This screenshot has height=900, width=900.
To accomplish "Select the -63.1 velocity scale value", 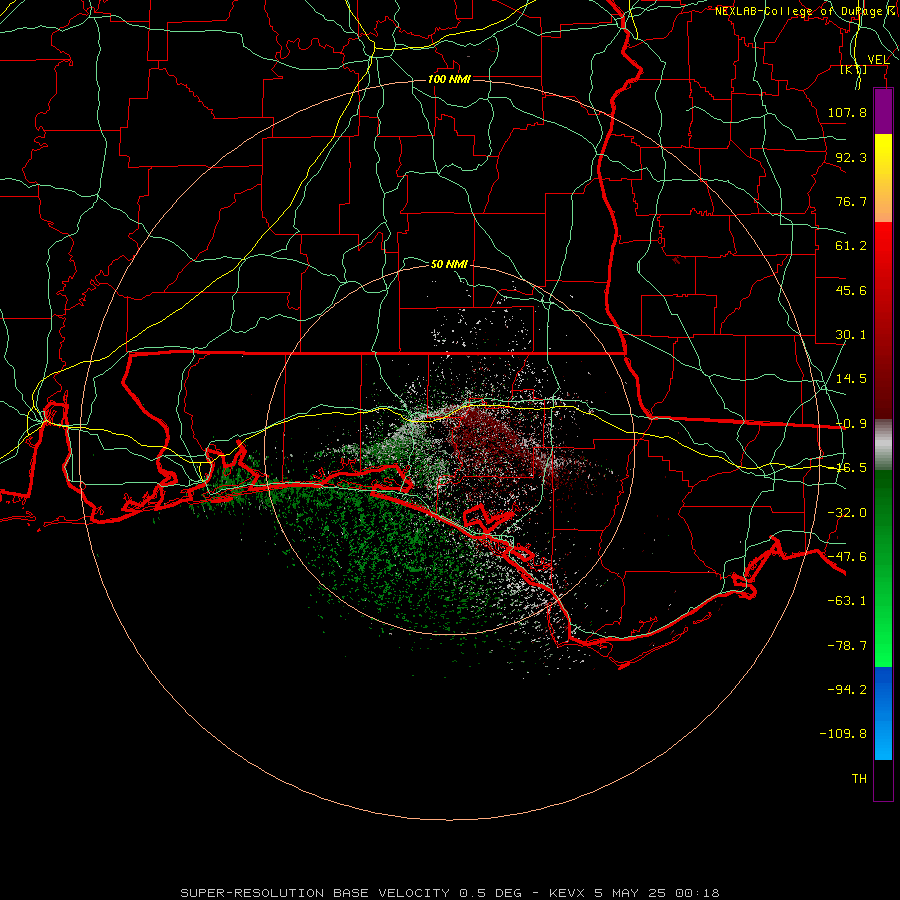I will coord(847,601).
